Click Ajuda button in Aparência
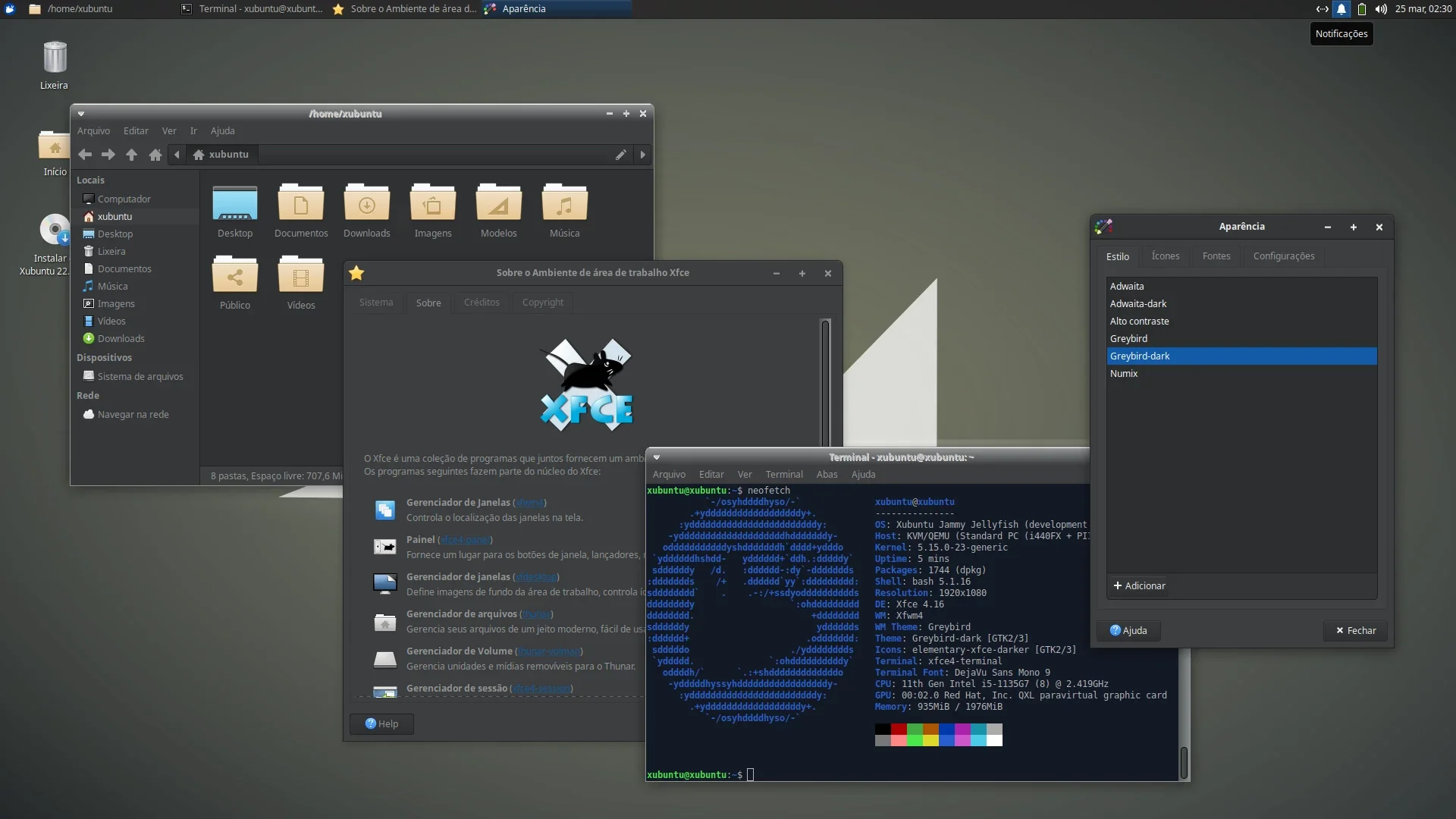 (1128, 631)
